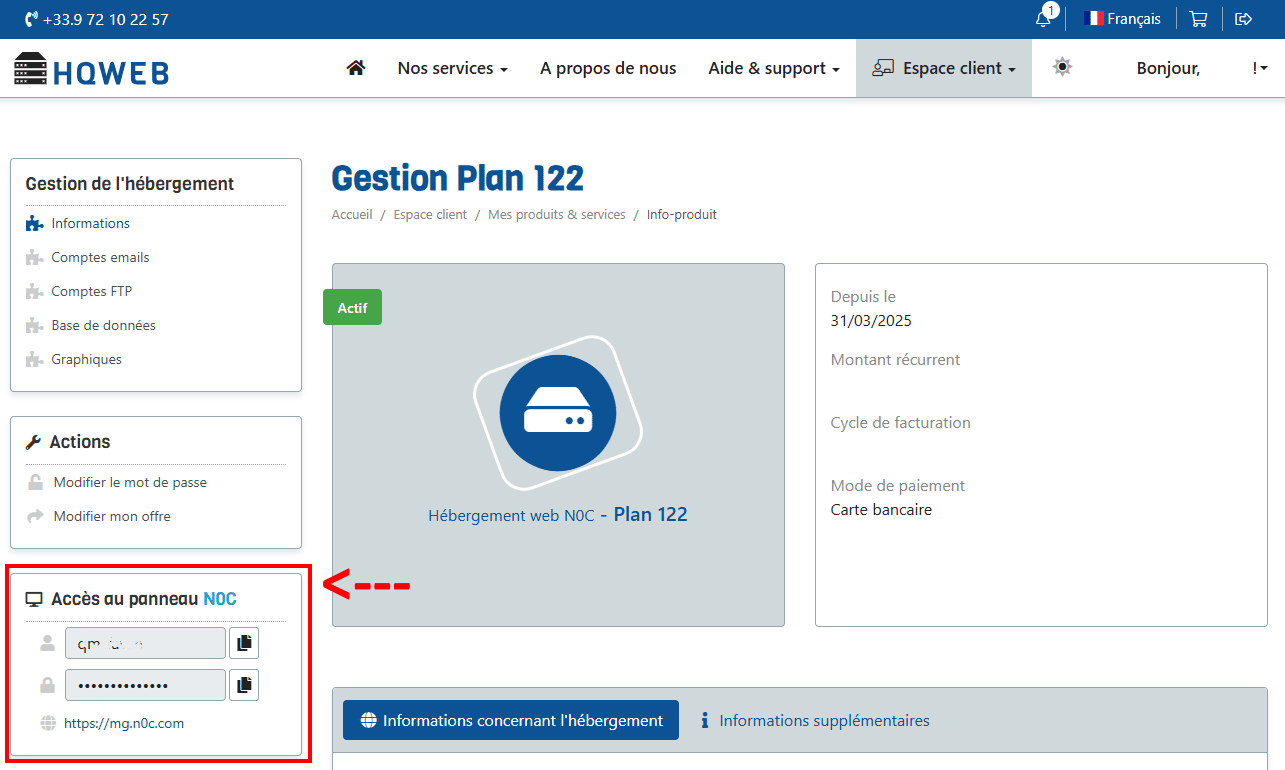Copy the N0C password

pyautogui.click(x=244, y=685)
